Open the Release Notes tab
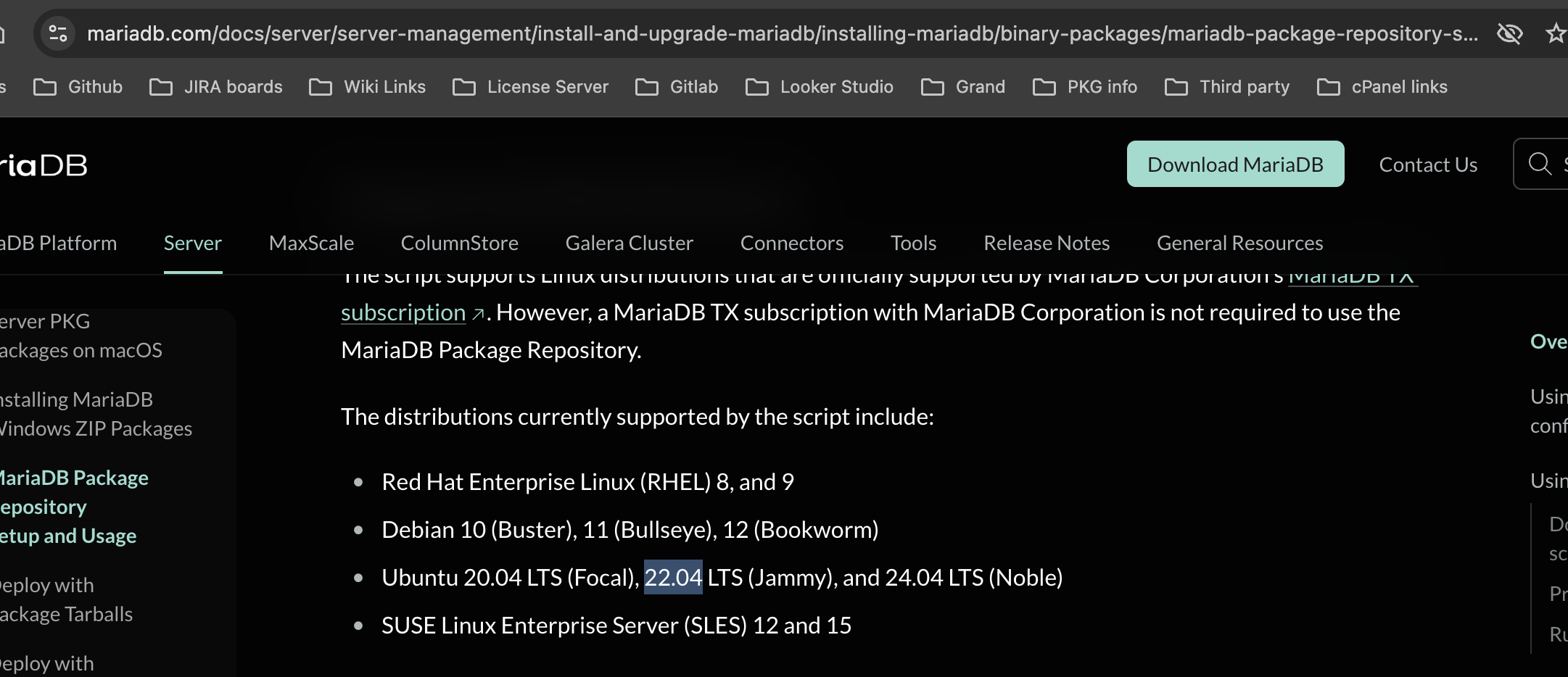This screenshot has width=1568, height=677. (1047, 243)
